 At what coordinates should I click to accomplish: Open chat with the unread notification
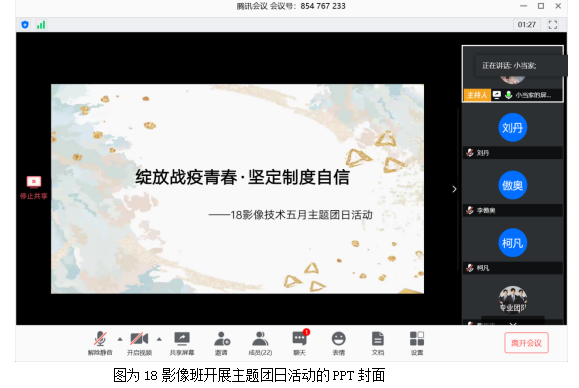(300, 343)
